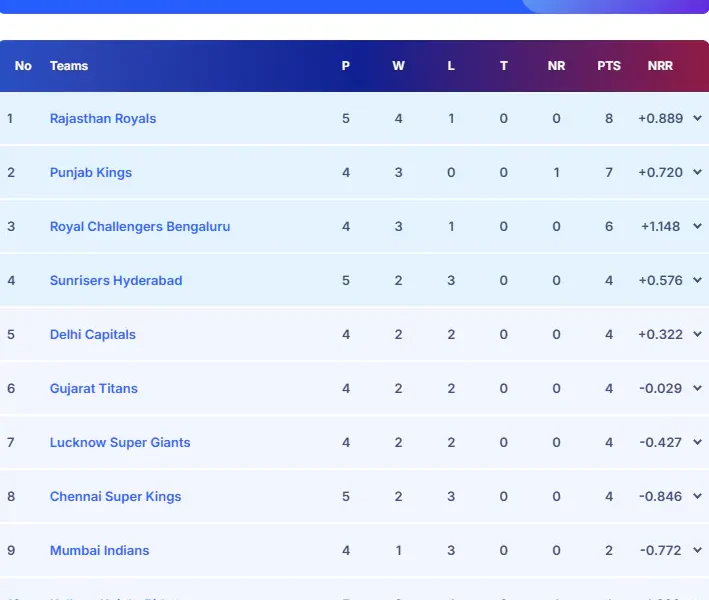Open the Rajasthan Royals team link
This screenshot has width=709, height=600.
103,118
